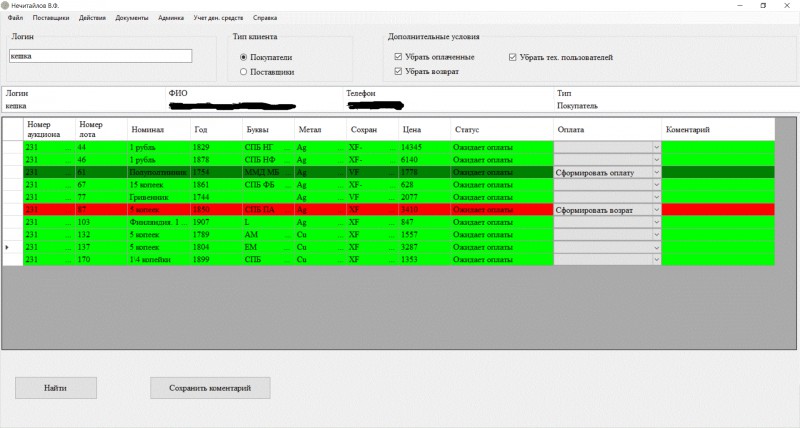Click price cell 14345

(425, 147)
